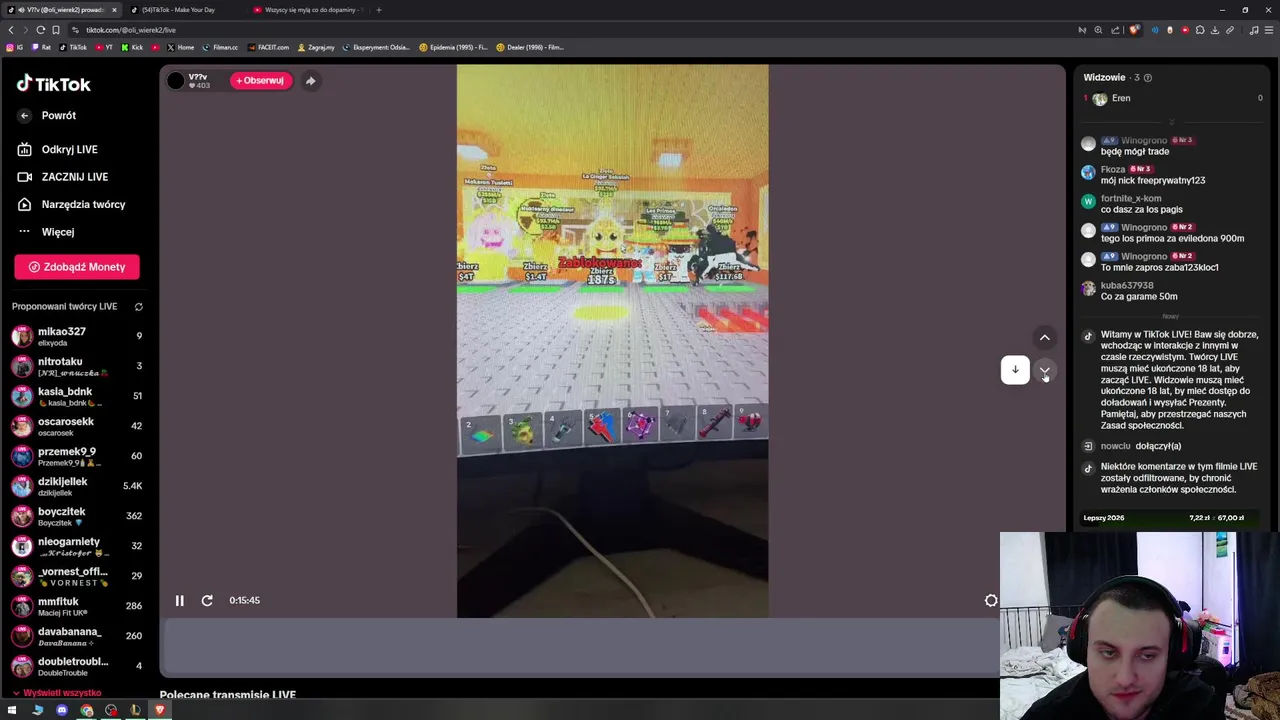Viewport: 1280px width, 720px height.
Task: Close the active TikTok live tab
Action: pos(114,10)
